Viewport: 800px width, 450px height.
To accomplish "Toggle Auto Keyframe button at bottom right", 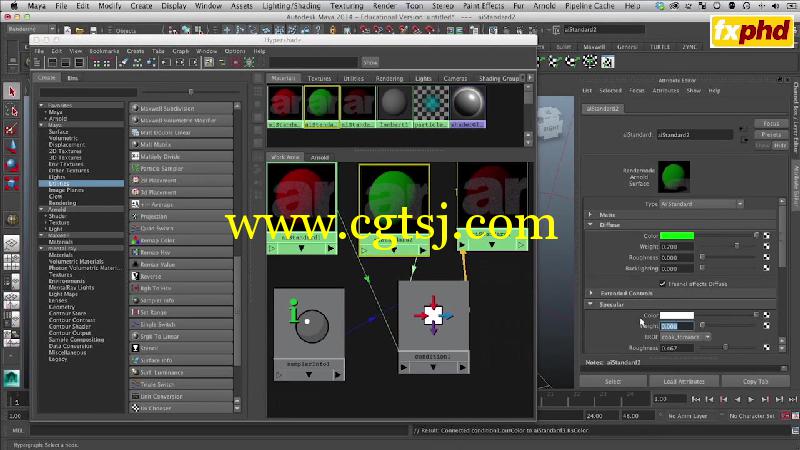I will click(x=786, y=416).
